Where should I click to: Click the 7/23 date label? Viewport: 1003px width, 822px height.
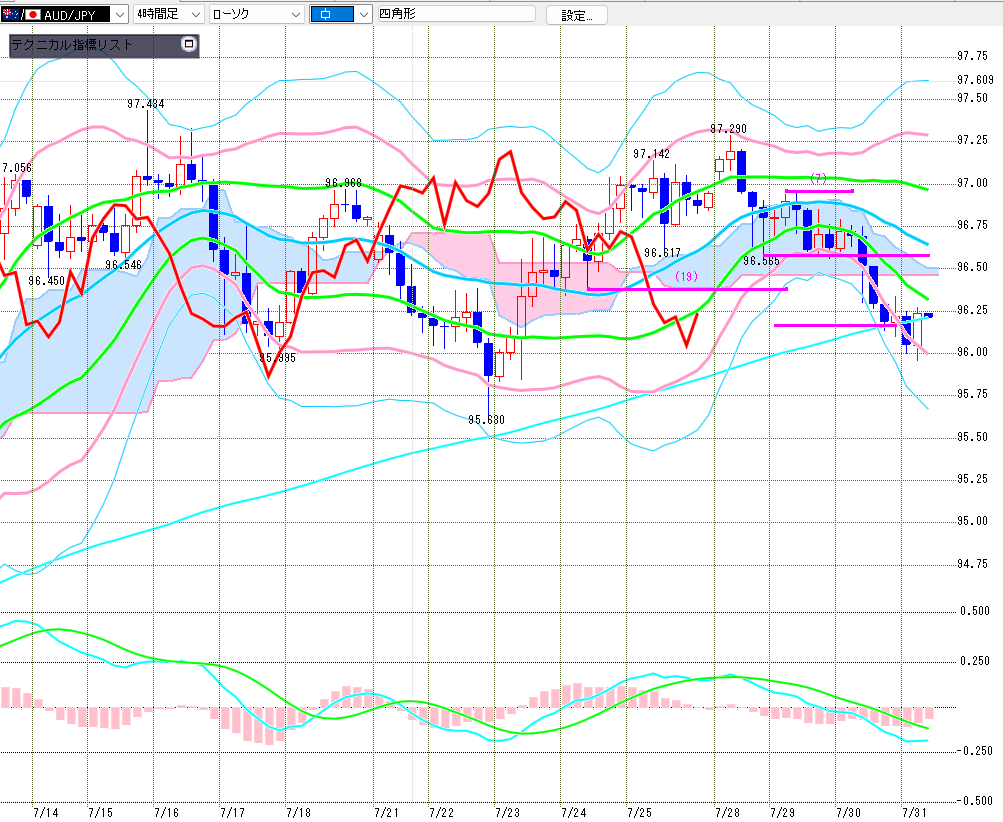pos(507,813)
